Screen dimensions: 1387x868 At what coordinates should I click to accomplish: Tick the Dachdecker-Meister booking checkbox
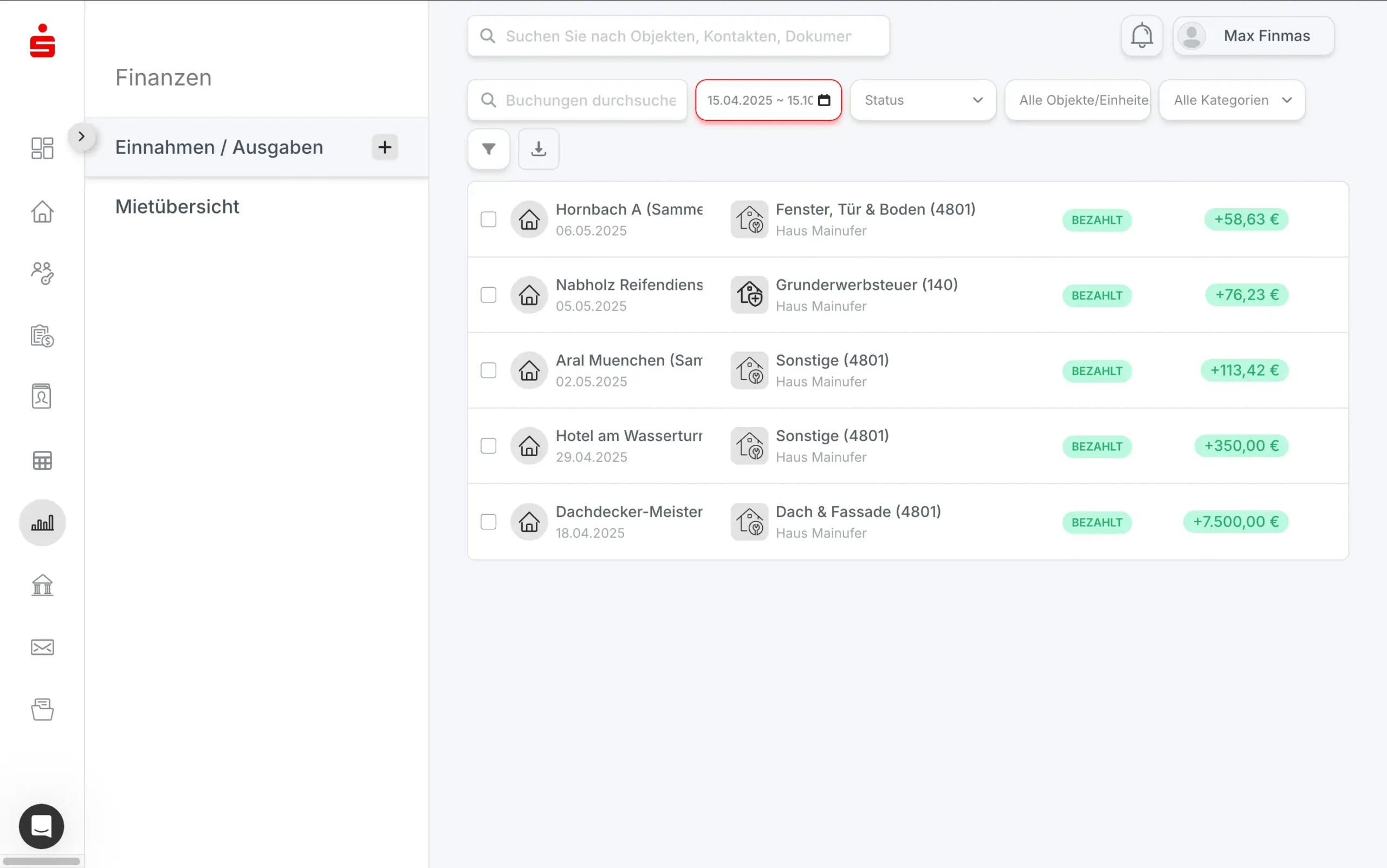[489, 522]
